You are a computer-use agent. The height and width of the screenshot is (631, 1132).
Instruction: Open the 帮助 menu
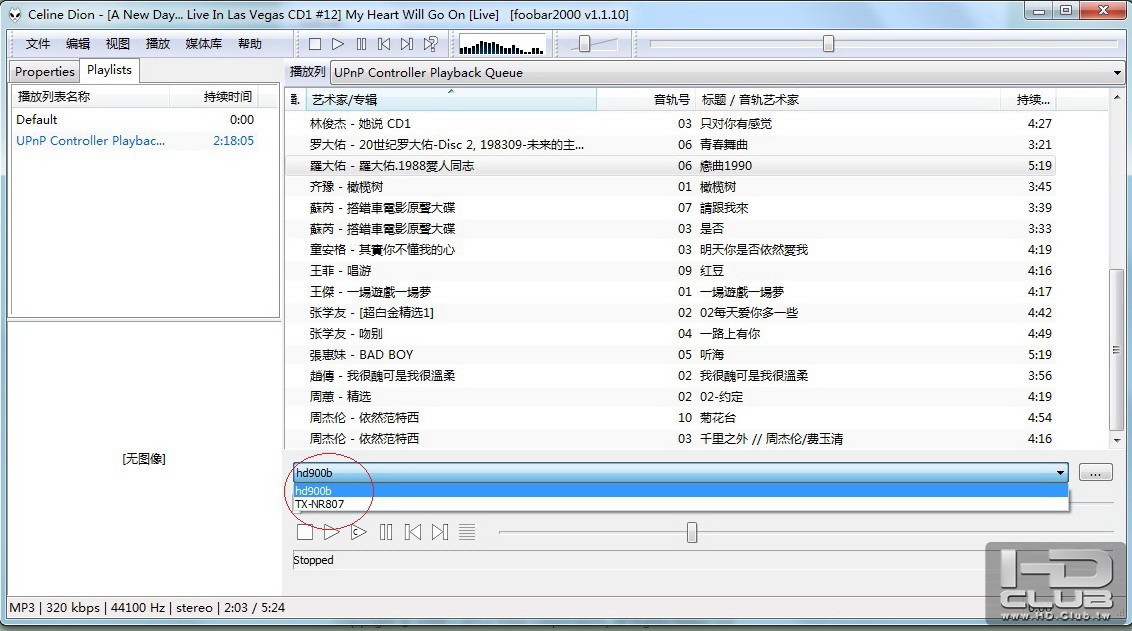250,44
